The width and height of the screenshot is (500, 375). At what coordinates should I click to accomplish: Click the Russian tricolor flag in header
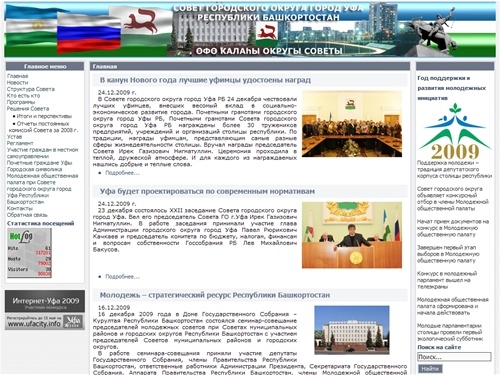(89, 33)
